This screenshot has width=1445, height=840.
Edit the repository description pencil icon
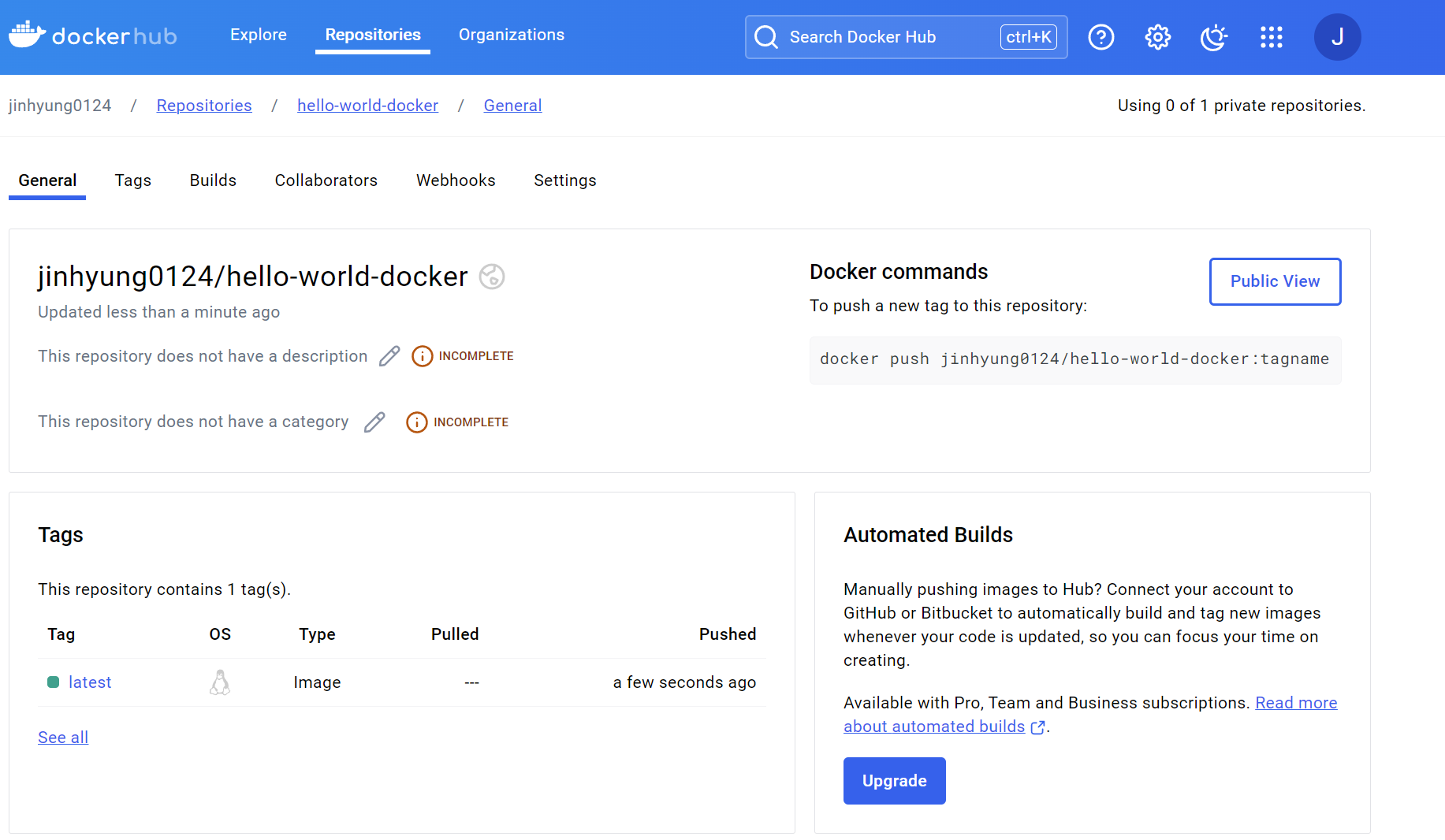click(389, 356)
